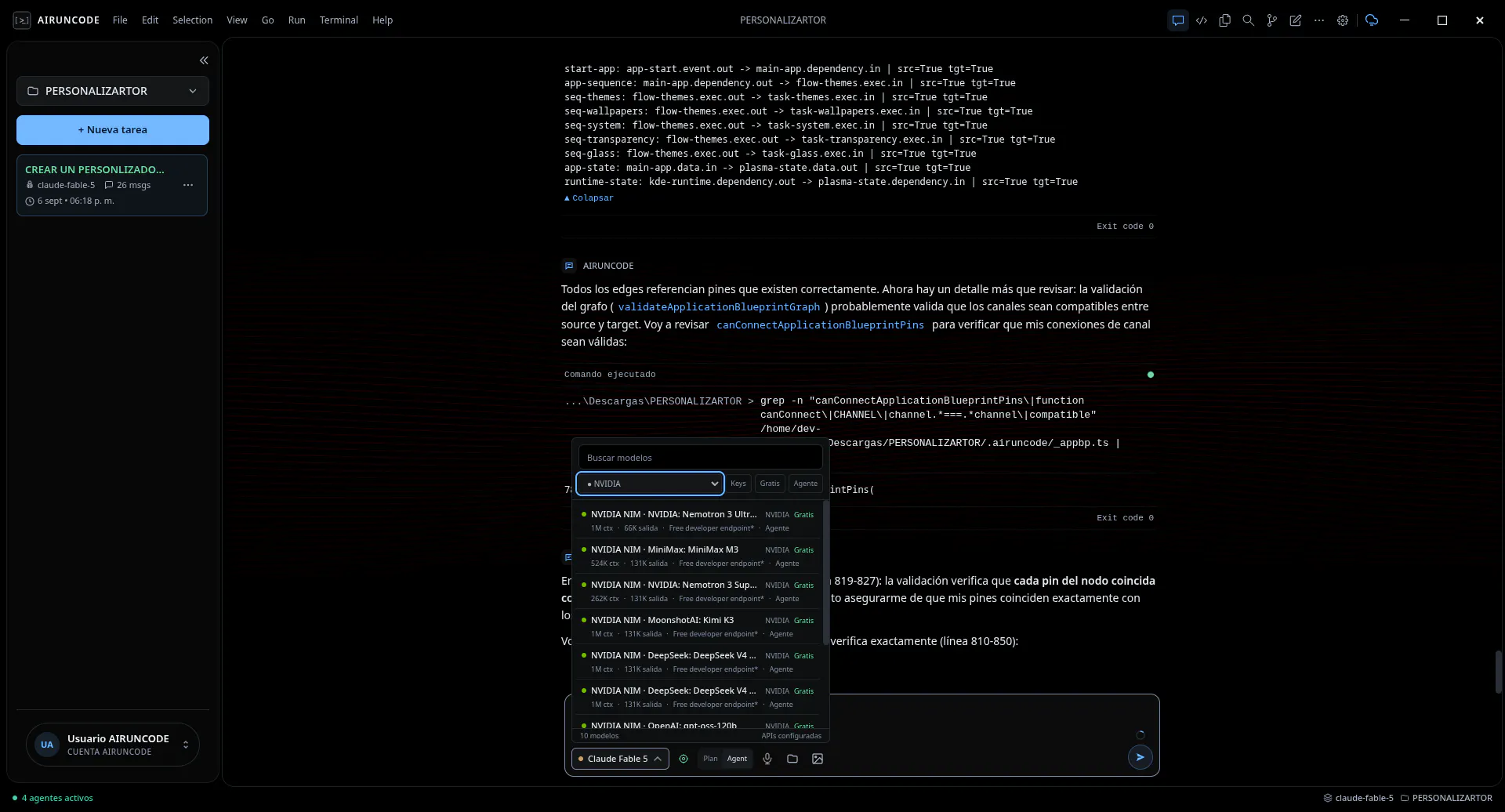Collapse the output with Colapsar
This screenshot has height=812, width=1505.
pos(589,198)
